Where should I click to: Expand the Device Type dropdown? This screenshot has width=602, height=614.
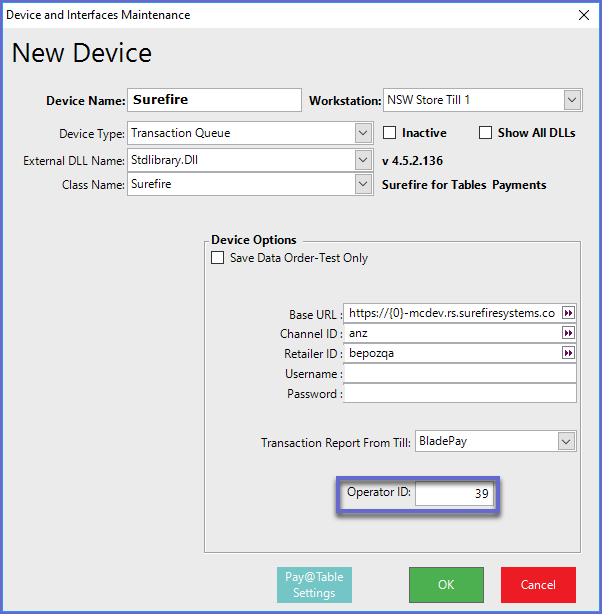coord(362,132)
